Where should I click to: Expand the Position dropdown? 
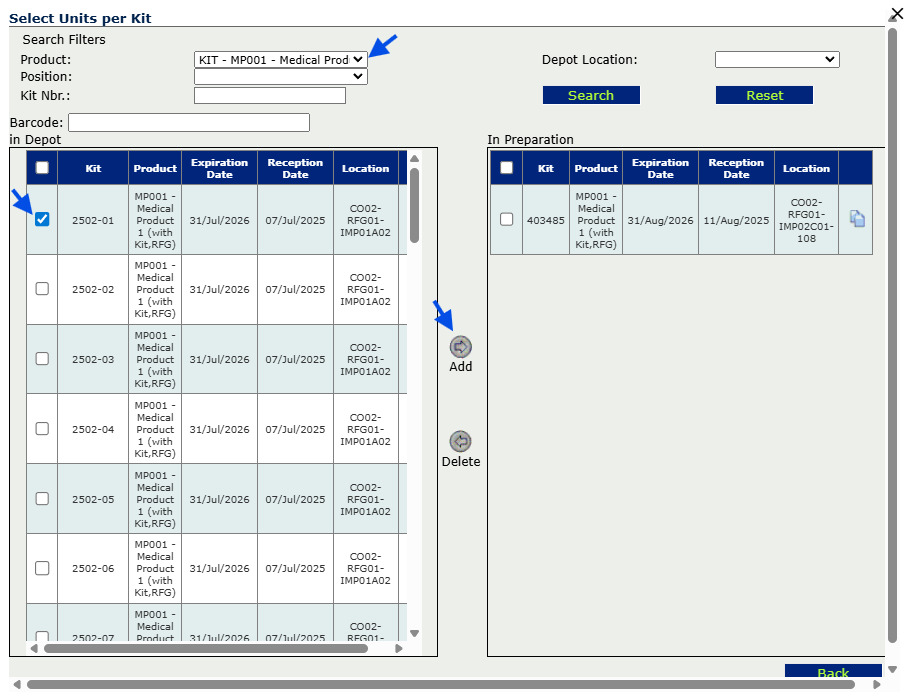pyautogui.click(x=280, y=77)
